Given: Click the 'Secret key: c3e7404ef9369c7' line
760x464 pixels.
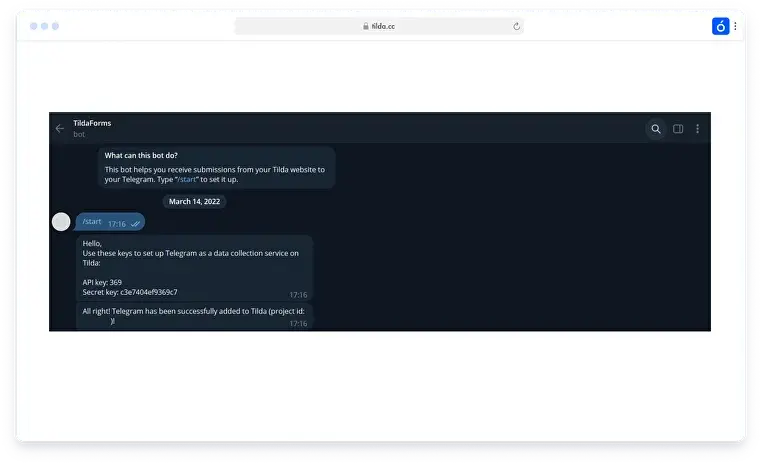Looking at the screenshot, I should point(130,292).
